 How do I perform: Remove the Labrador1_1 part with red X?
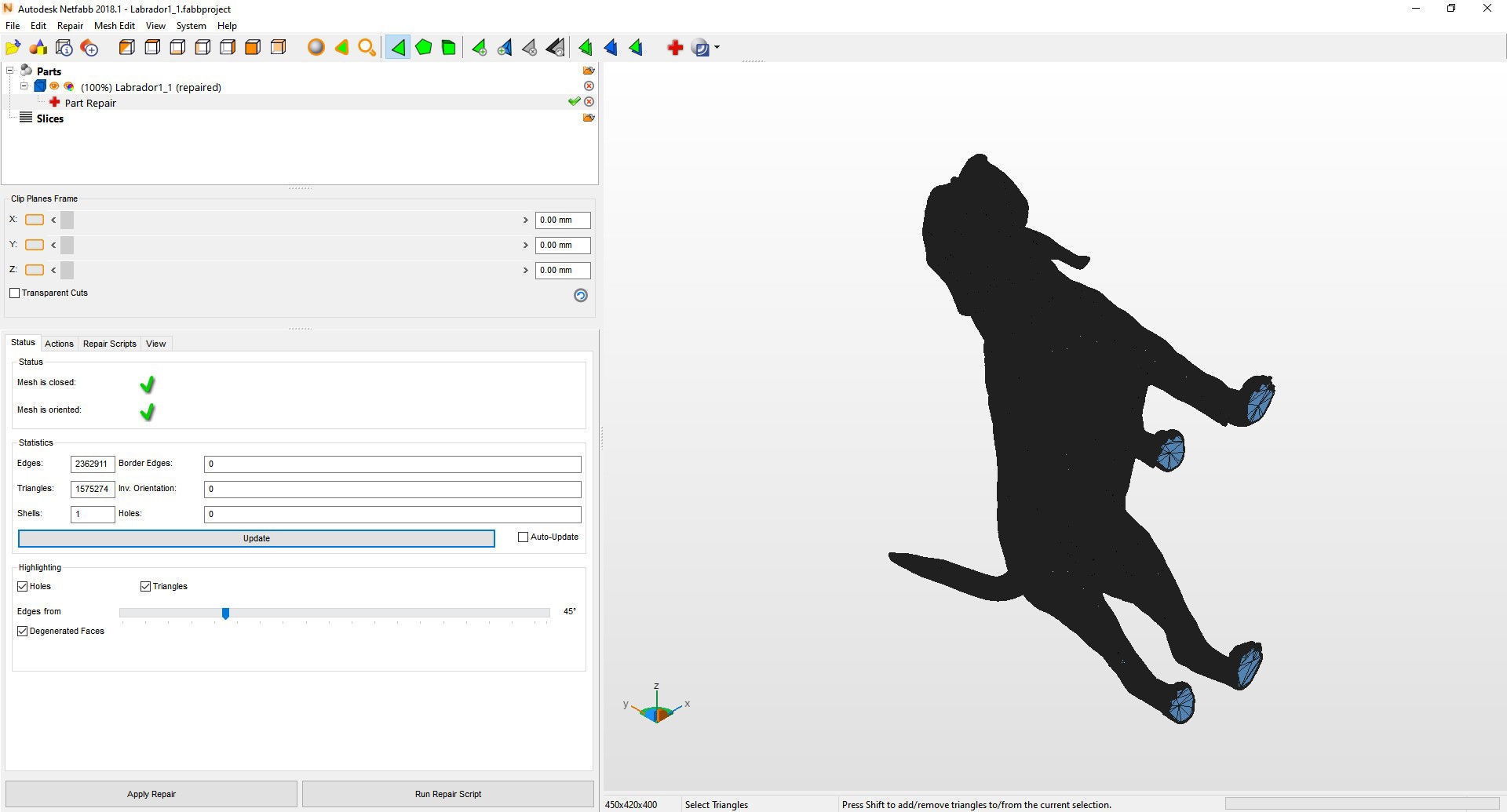tap(589, 86)
